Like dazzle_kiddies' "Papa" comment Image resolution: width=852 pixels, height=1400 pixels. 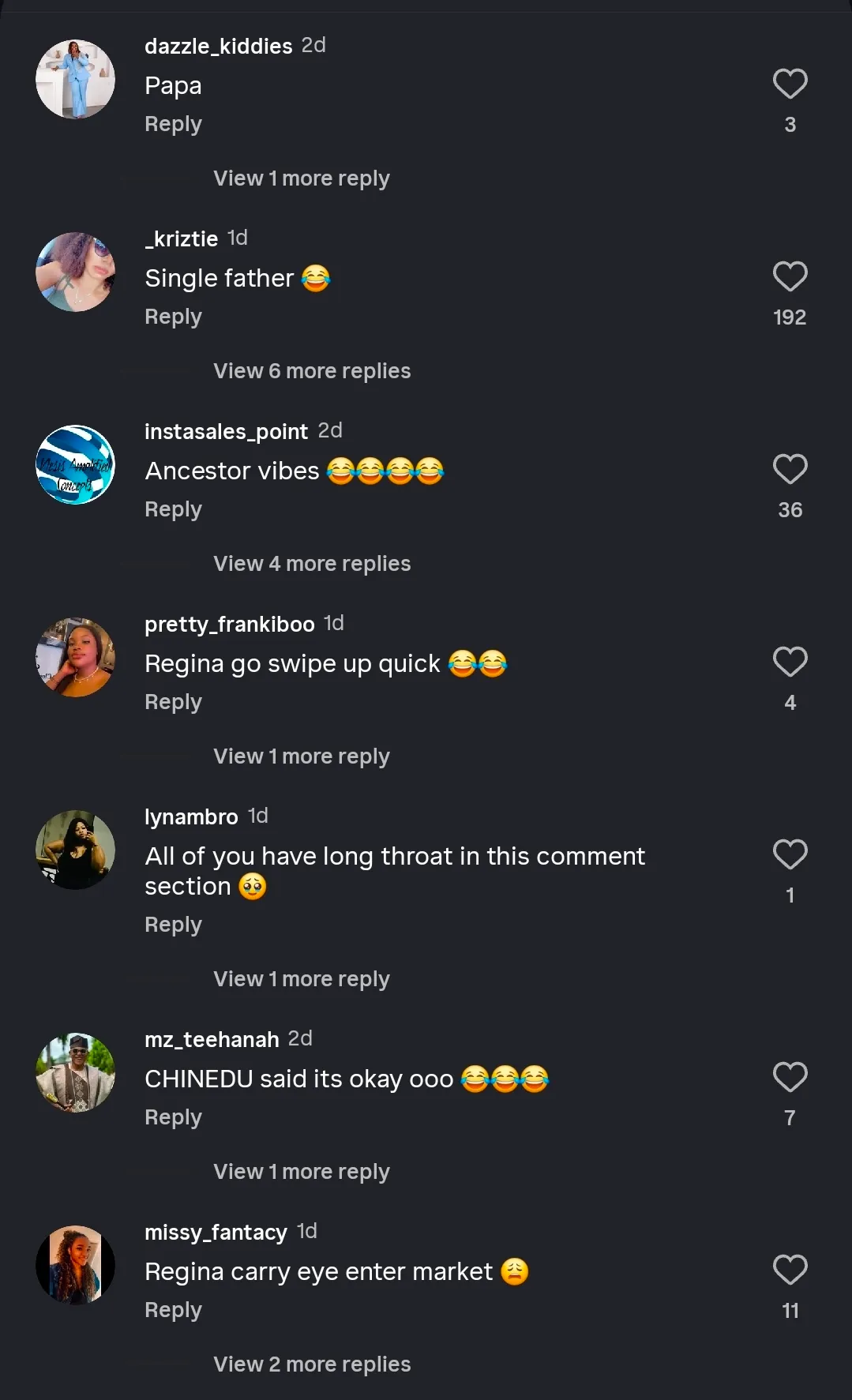790,84
